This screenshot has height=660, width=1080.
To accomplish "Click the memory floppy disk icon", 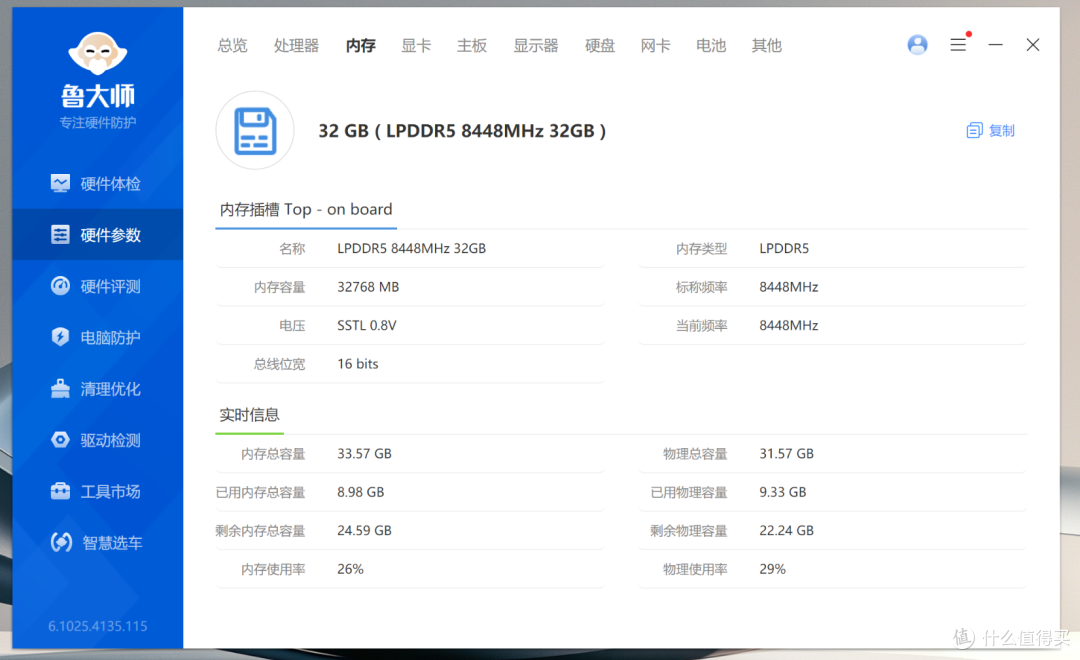I will (x=255, y=130).
